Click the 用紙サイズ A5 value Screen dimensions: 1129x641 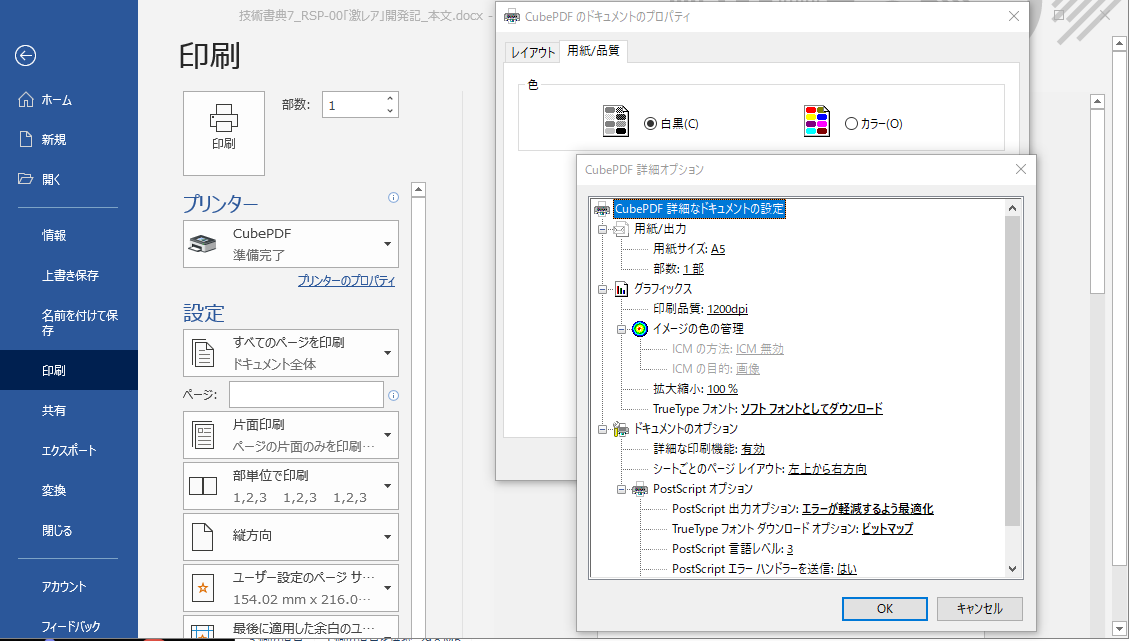[x=718, y=249]
